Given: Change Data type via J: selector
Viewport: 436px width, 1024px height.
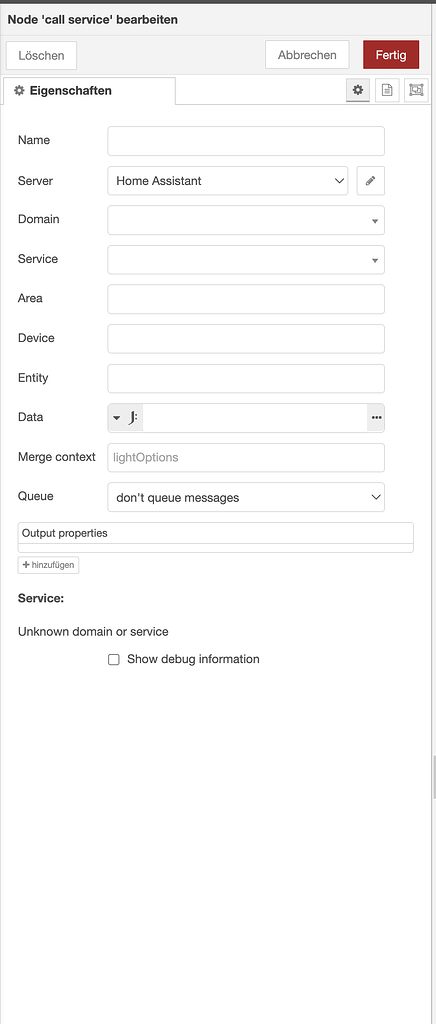Looking at the screenshot, I should tap(125, 417).
